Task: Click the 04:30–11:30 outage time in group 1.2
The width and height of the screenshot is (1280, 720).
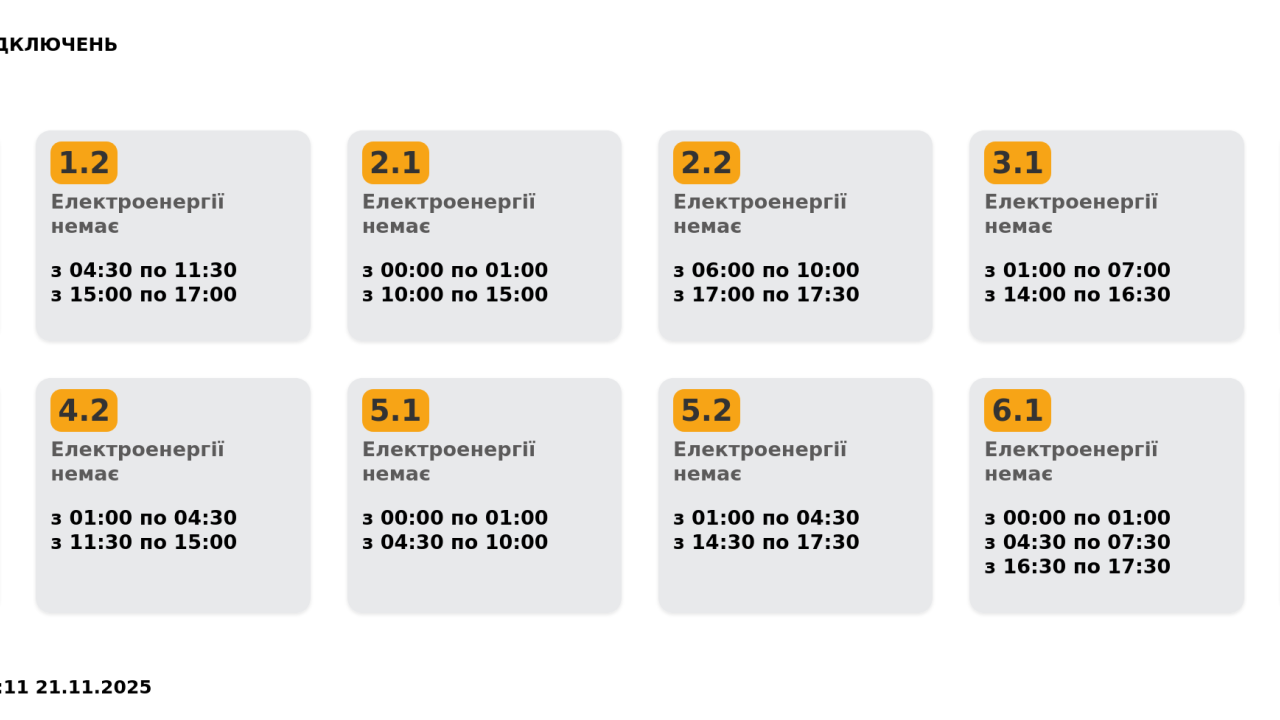Action: click(x=144, y=271)
